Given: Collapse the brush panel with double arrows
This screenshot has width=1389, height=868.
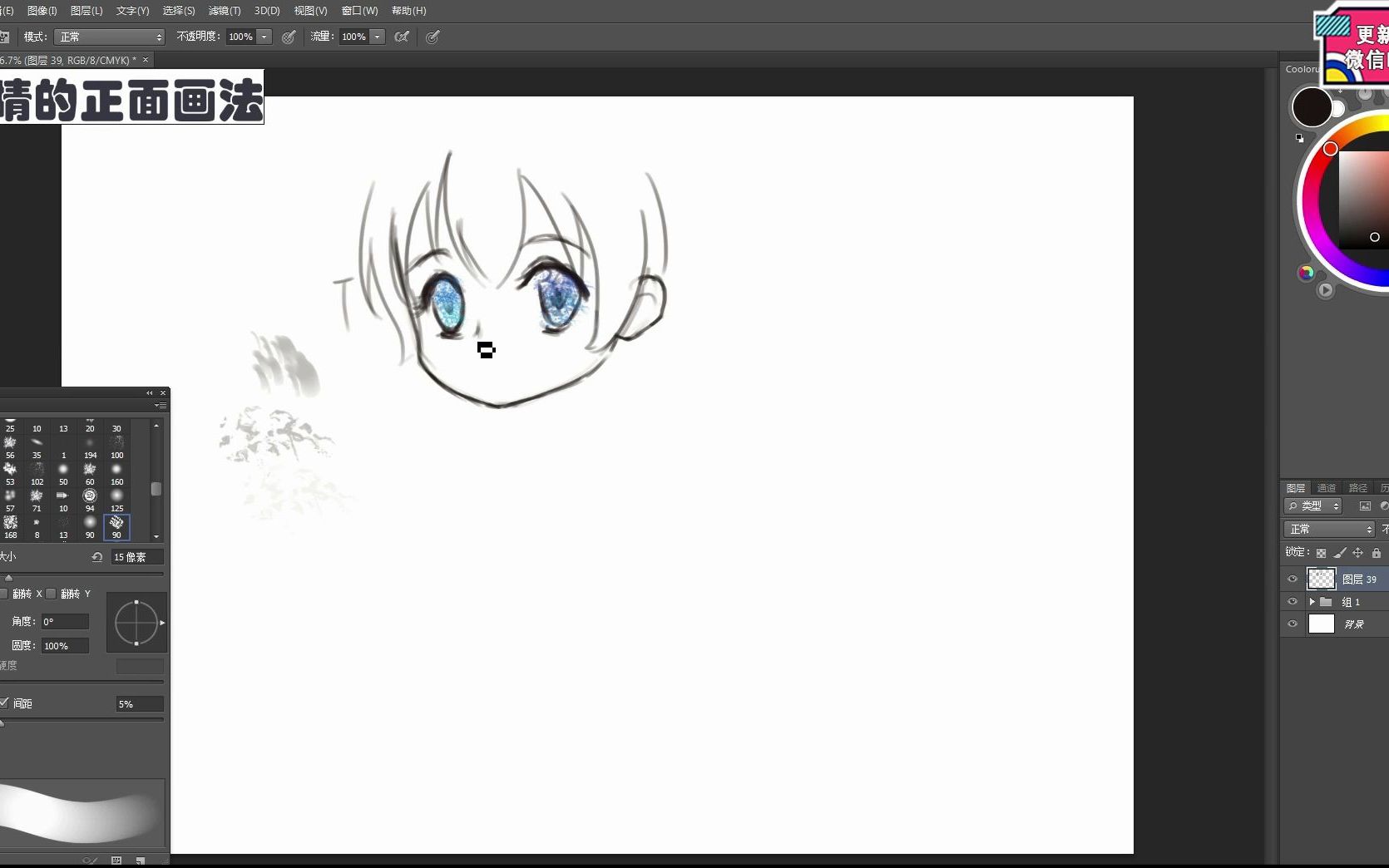Looking at the screenshot, I should 150,392.
